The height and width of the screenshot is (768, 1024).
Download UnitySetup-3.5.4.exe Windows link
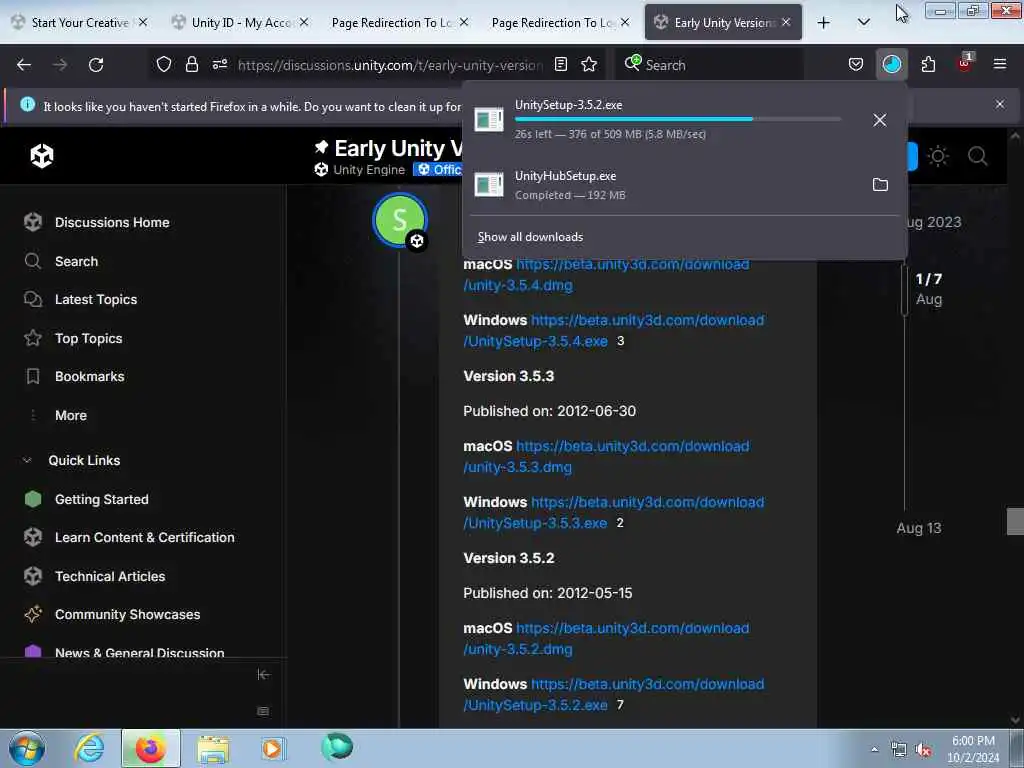tap(614, 330)
